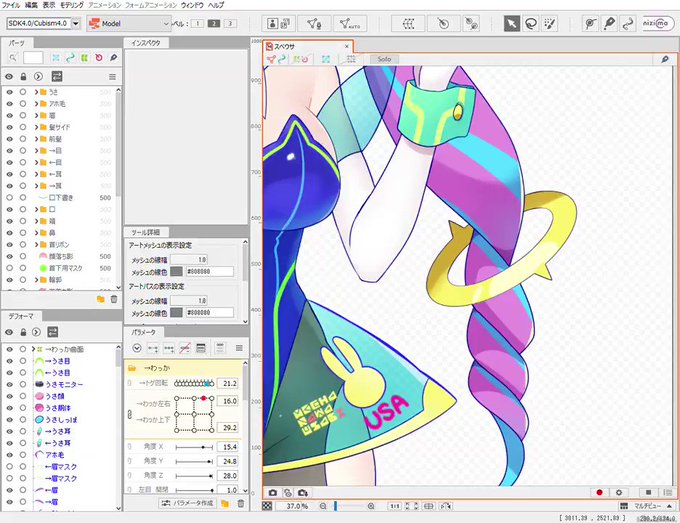Select edit level 2 button

click(x=213, y=23)
